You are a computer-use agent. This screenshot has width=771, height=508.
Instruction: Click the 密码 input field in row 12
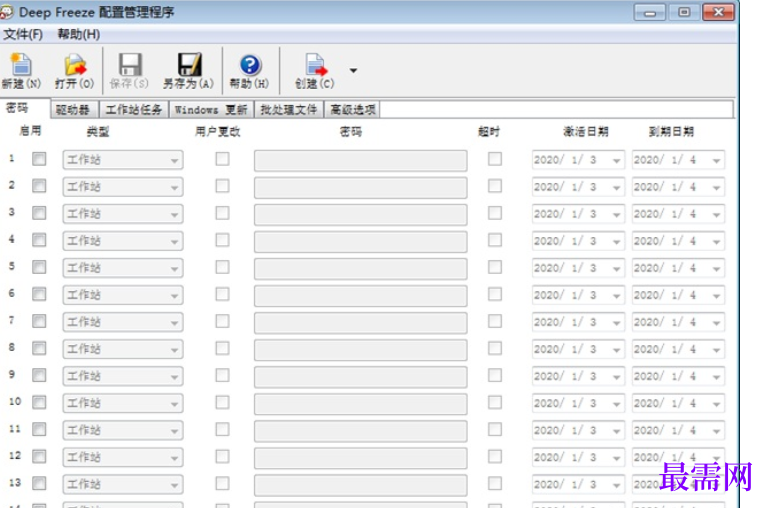[360, 458]
